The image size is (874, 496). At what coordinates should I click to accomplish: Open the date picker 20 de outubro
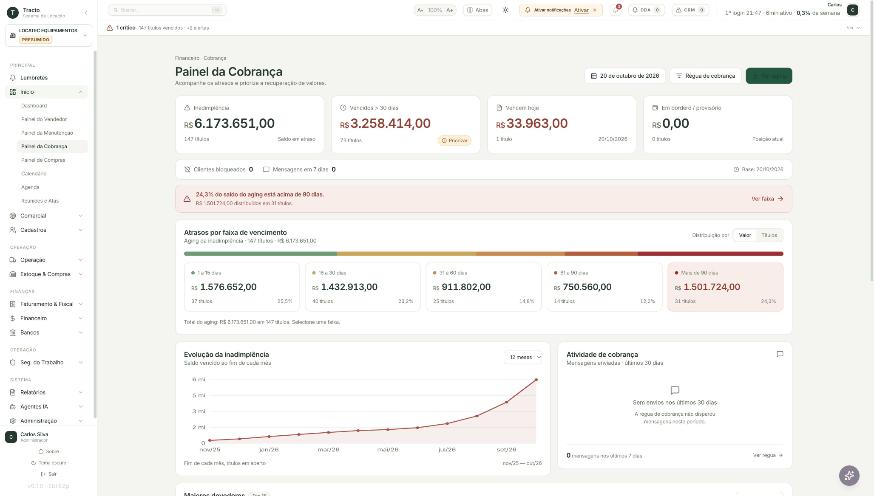tap(625, 76)
